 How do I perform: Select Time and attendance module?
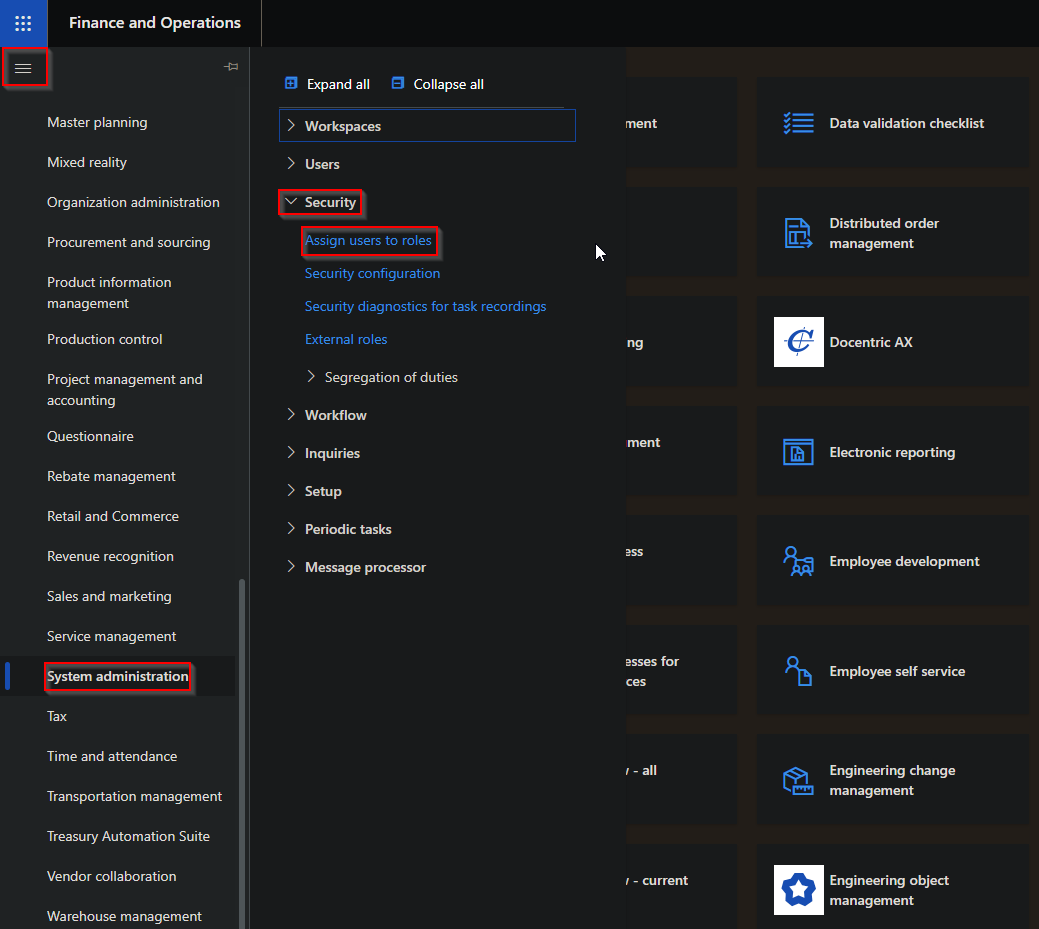click(x=112, y=756)
